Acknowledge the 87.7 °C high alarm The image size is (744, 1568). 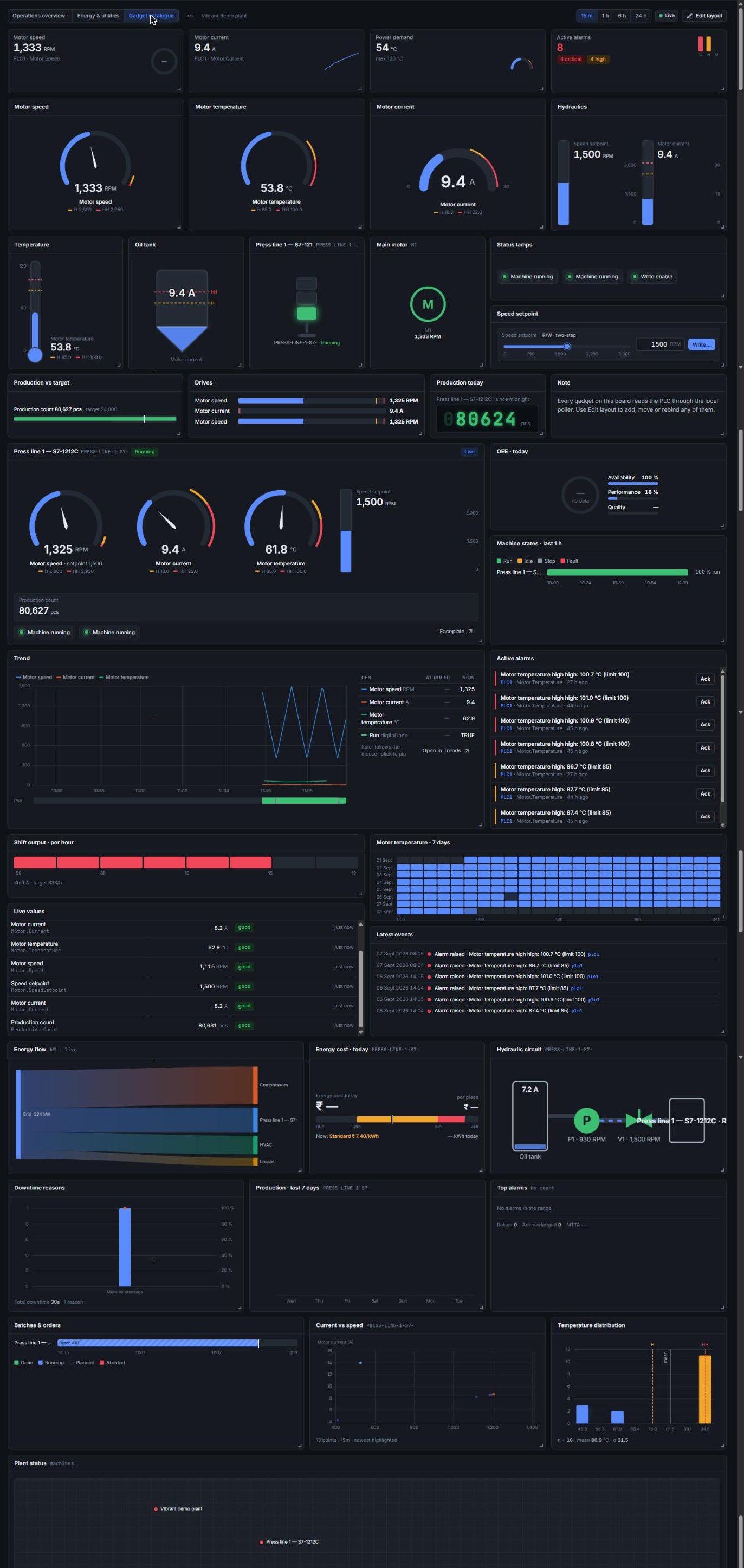705,793
